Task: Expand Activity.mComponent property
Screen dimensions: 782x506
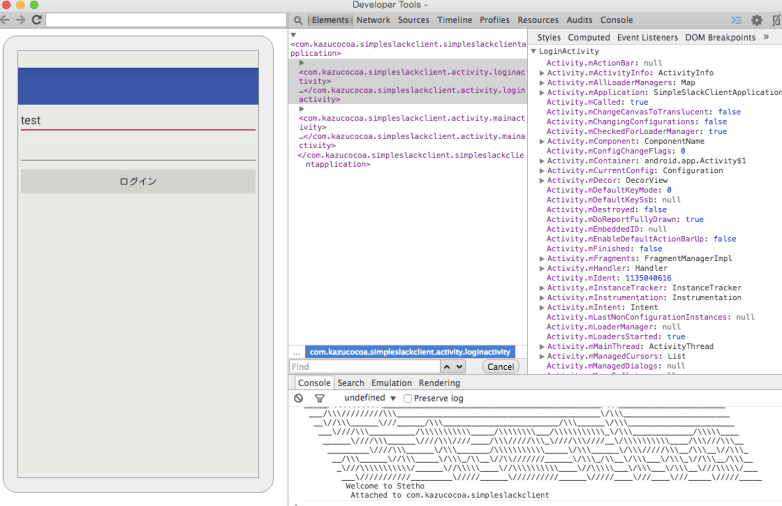Action: (542, 141)
